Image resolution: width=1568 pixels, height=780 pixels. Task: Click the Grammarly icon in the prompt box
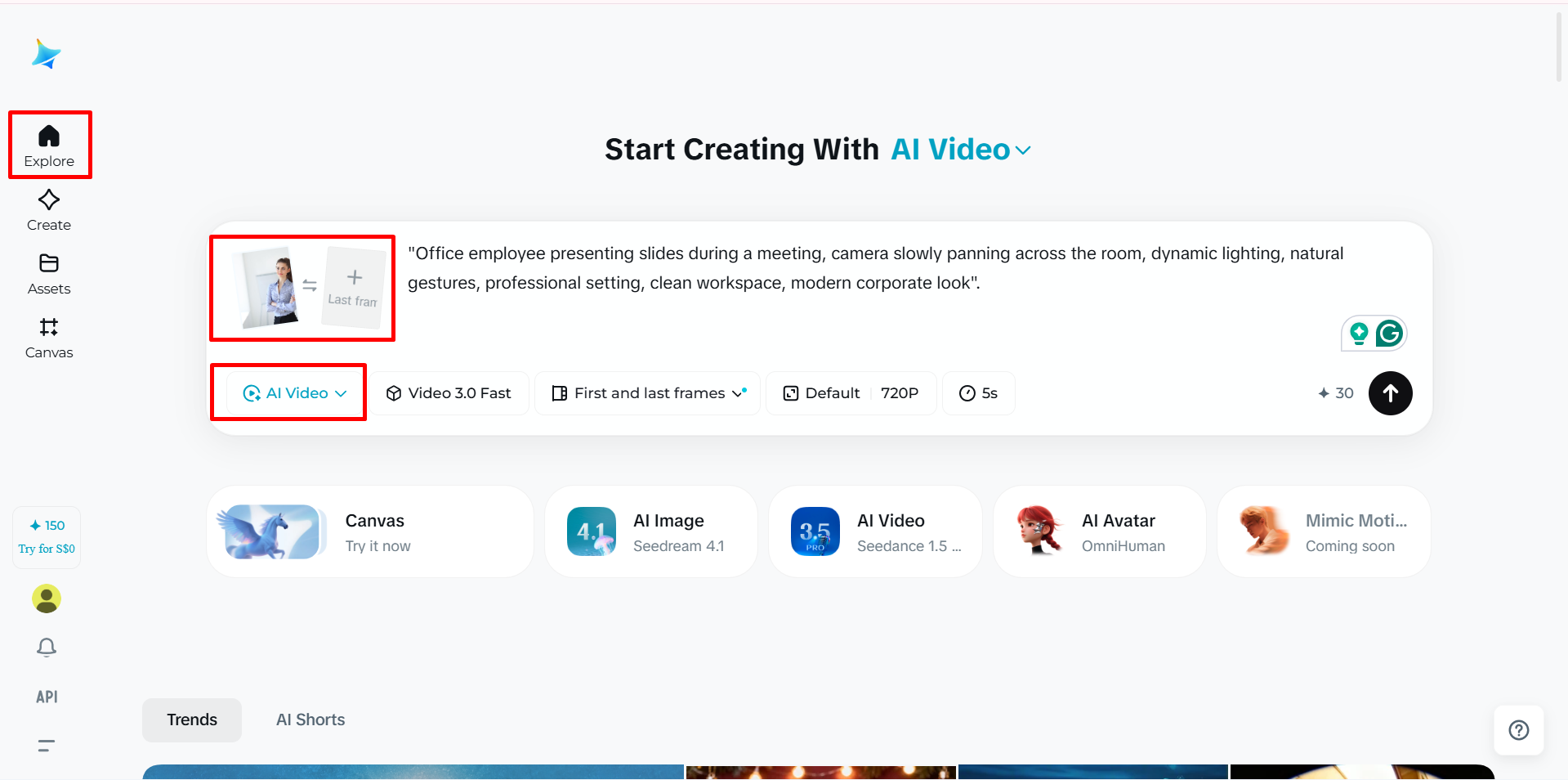coord(1389,333)
